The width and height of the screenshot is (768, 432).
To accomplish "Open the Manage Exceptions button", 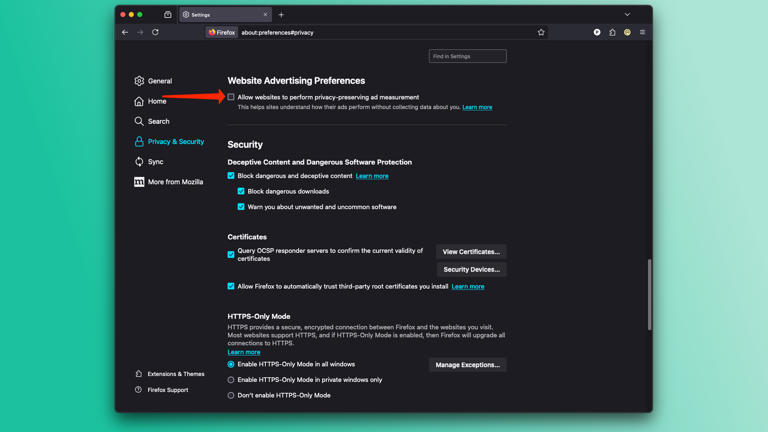I will (468, 365).
